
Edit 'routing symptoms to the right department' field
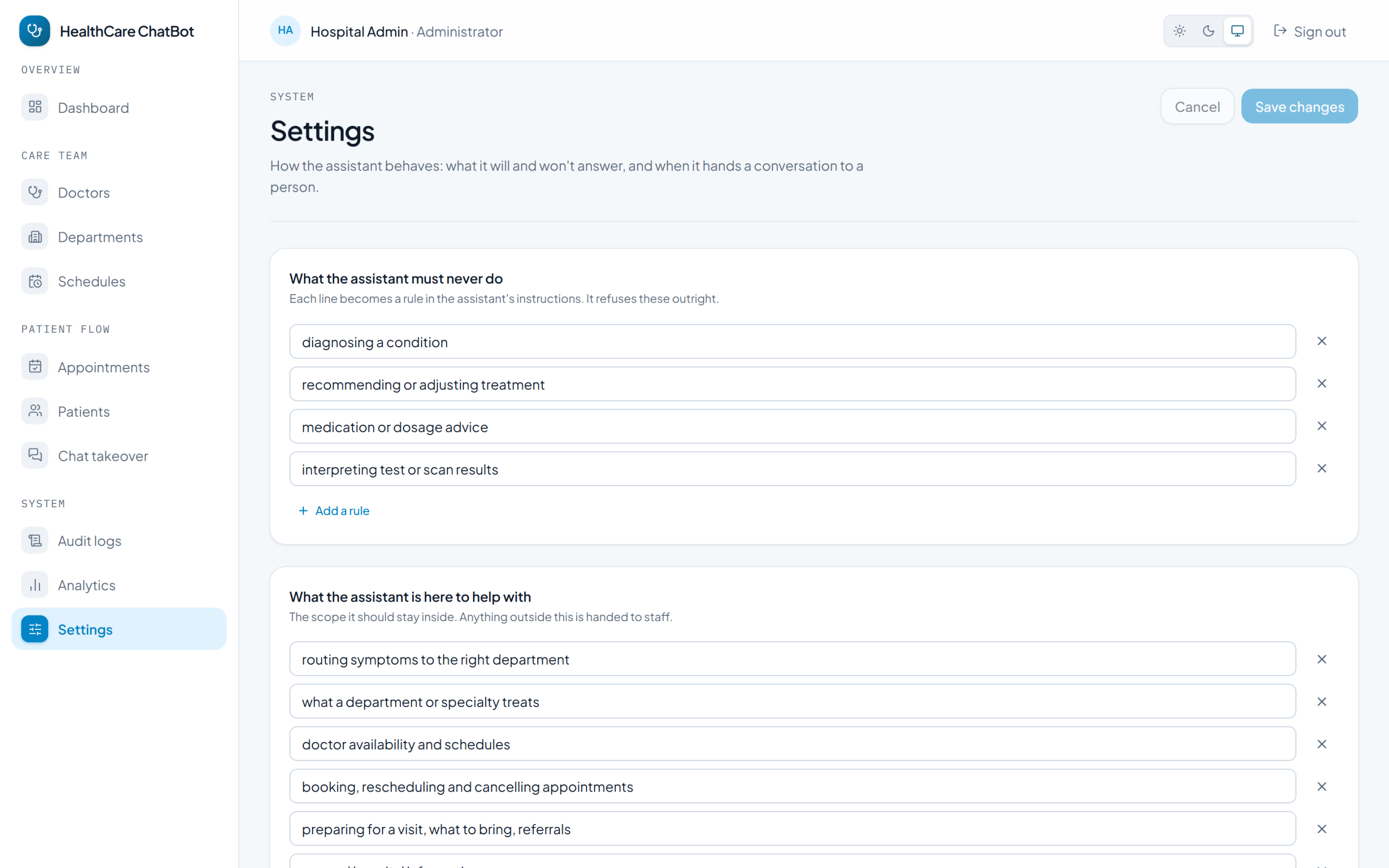click(x=792, y=659)
